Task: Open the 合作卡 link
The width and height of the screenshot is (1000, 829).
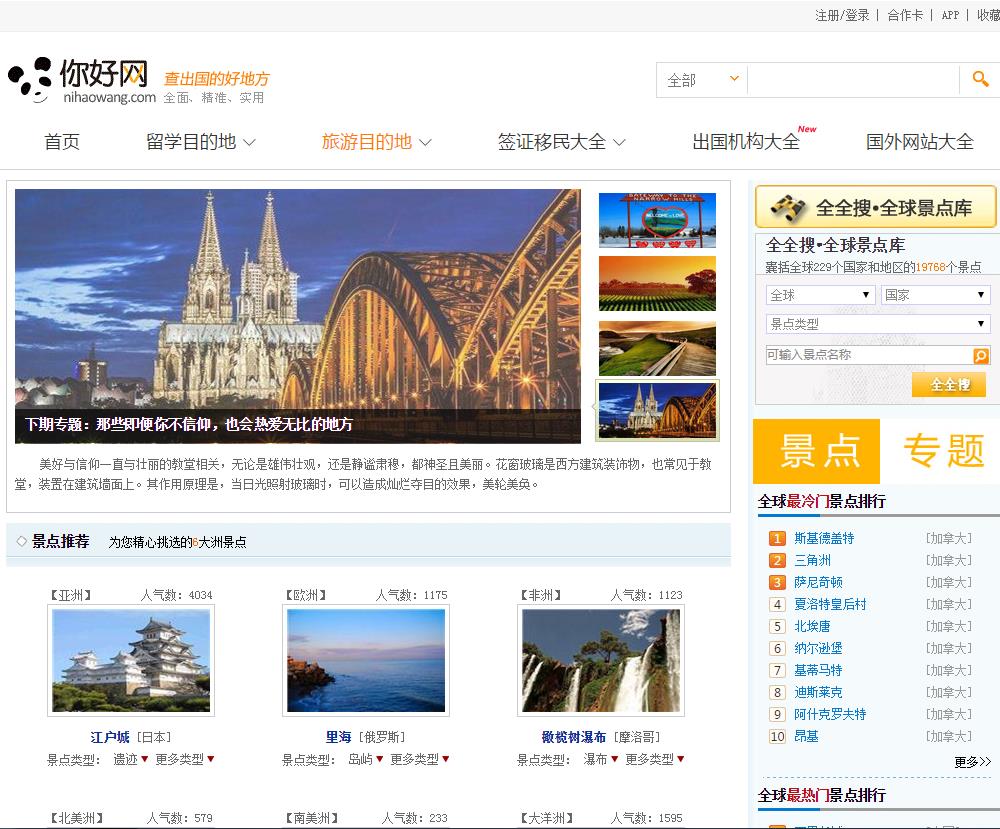Action: 905,15
